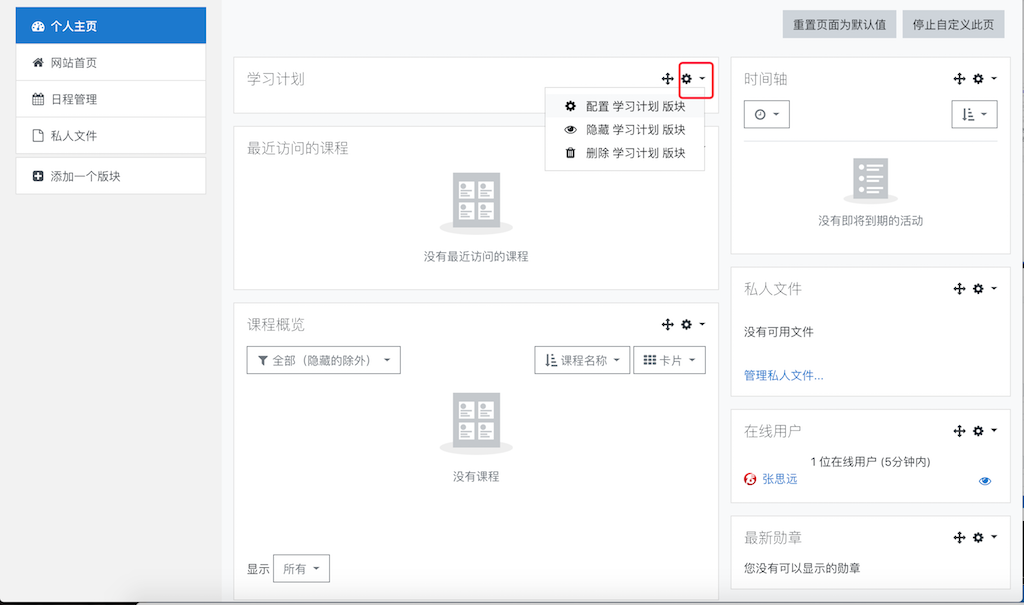This screenshot has height=605, width=1024.
Task: Open the 管理私人文件... link
Action: tap(783, 375)
